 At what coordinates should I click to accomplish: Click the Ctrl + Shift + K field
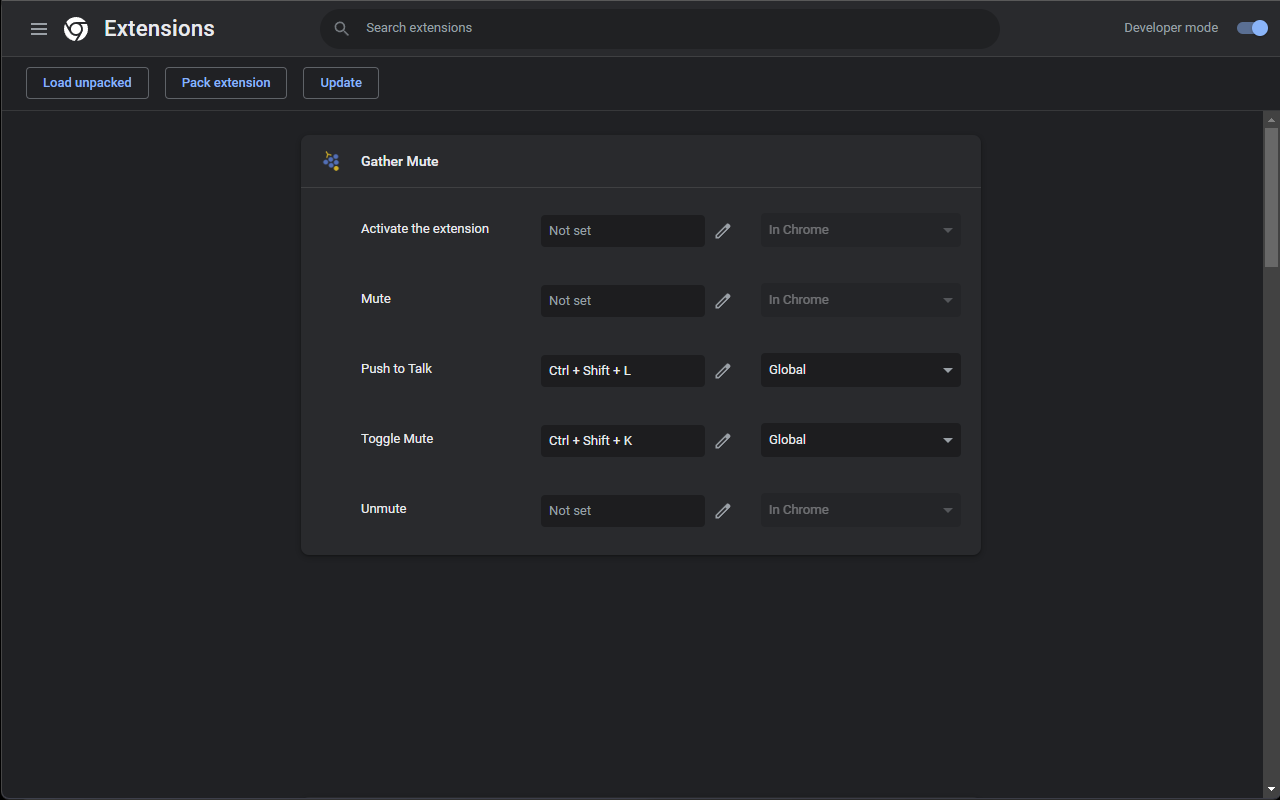(x=623, y=441)
